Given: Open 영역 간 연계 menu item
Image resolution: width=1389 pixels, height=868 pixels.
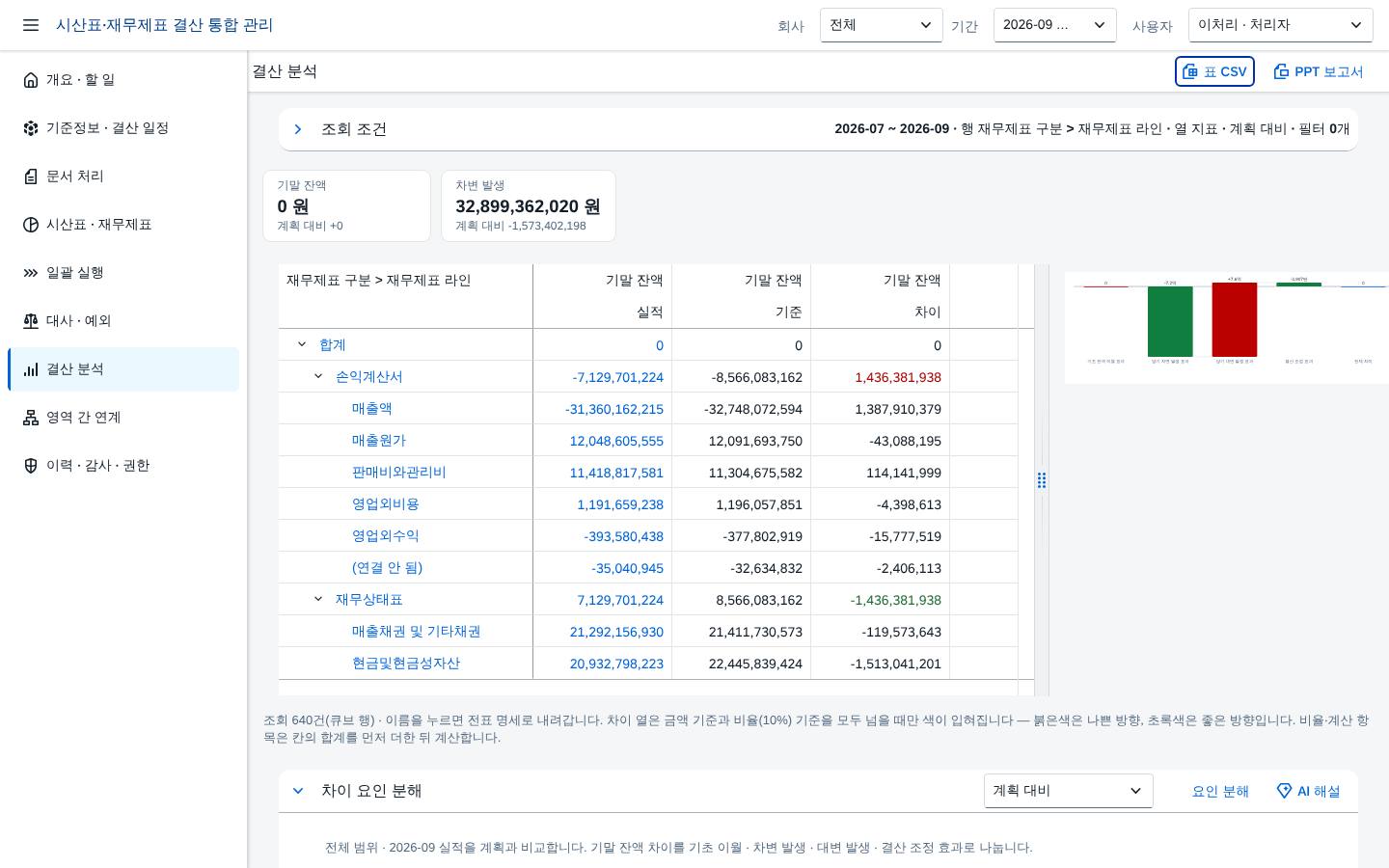Looking at the screenshot, I should (123, 418).
